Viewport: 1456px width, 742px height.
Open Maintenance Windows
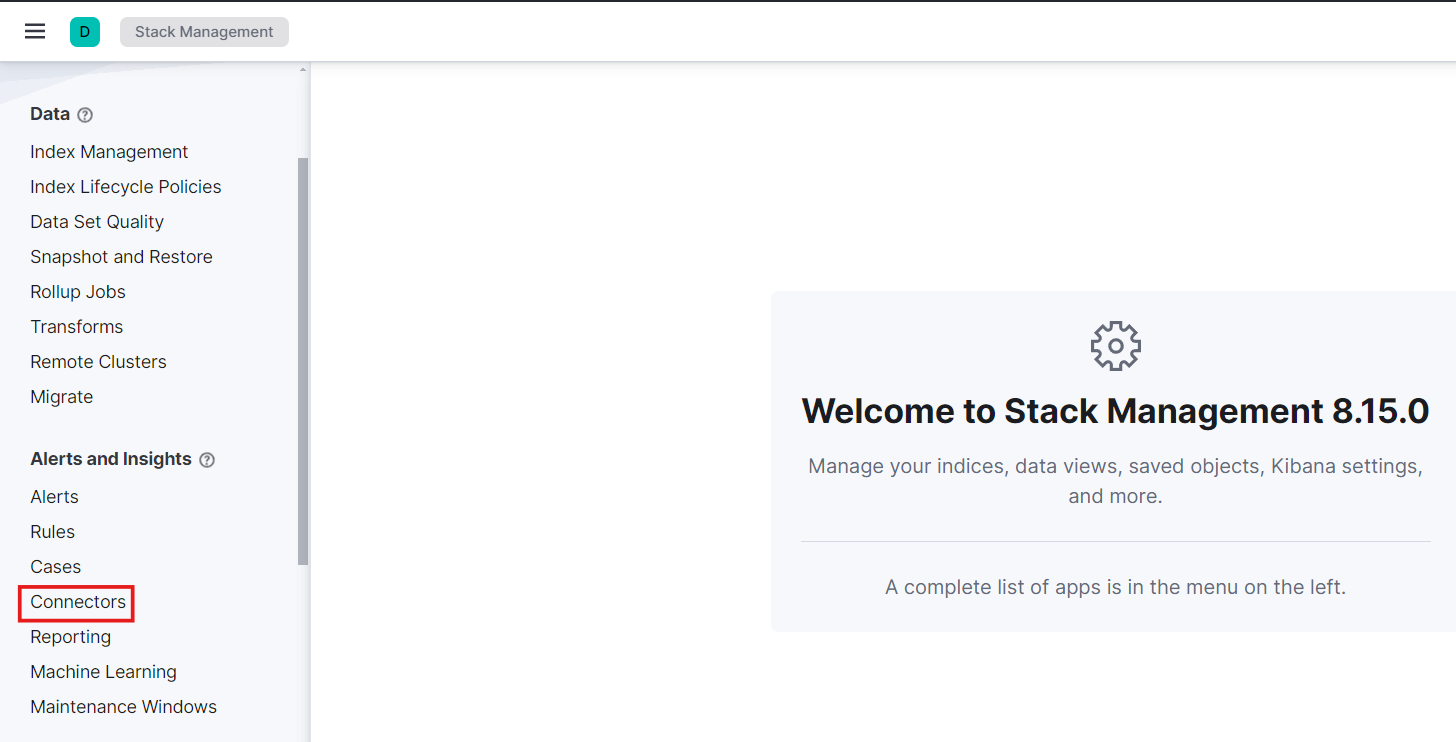(123, 707)
